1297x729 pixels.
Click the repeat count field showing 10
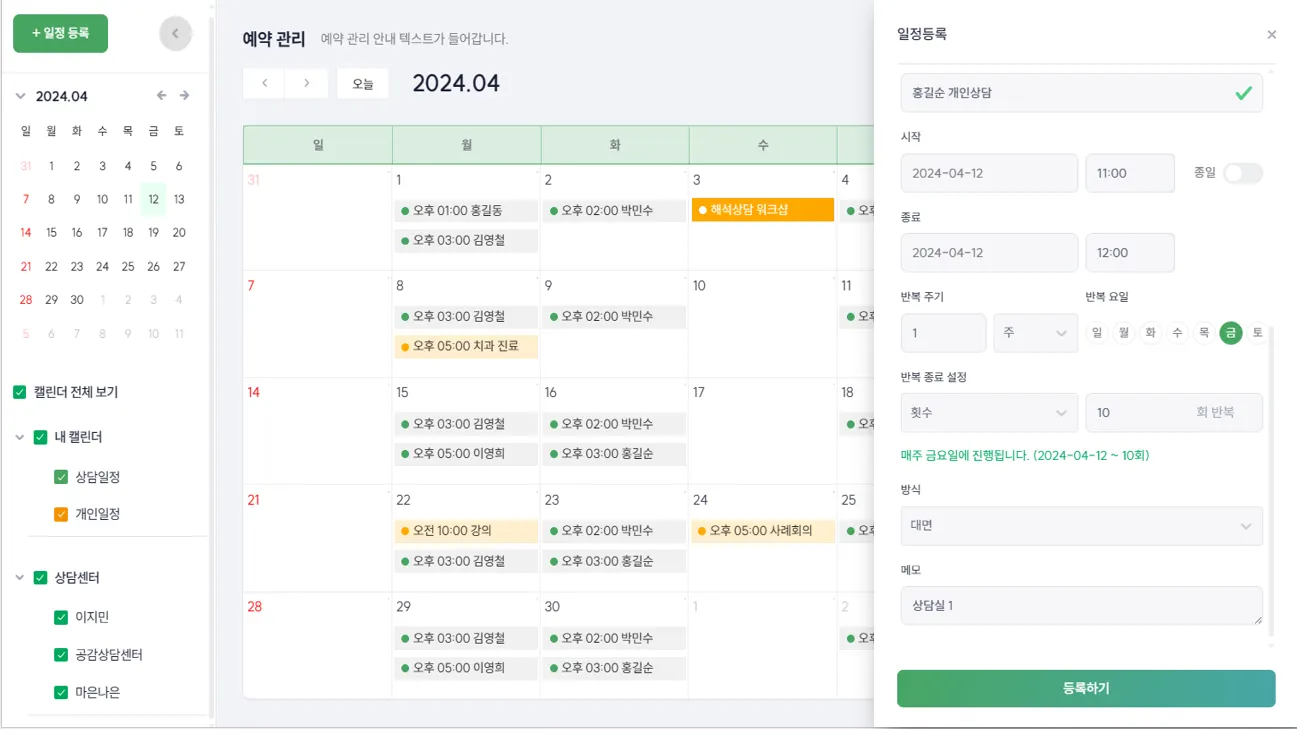pos(1174,412)
